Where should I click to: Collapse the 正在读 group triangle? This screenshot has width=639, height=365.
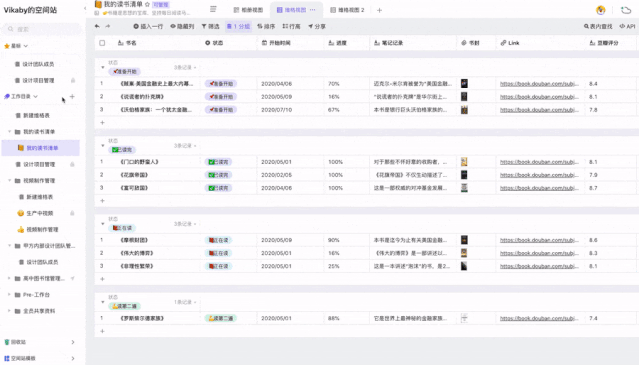pos(103,224)
